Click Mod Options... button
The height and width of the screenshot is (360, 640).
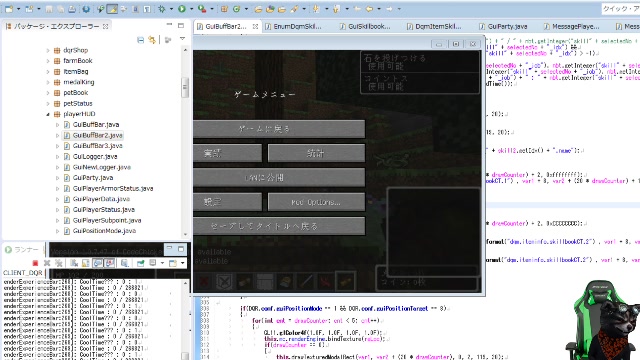point(316,202)
